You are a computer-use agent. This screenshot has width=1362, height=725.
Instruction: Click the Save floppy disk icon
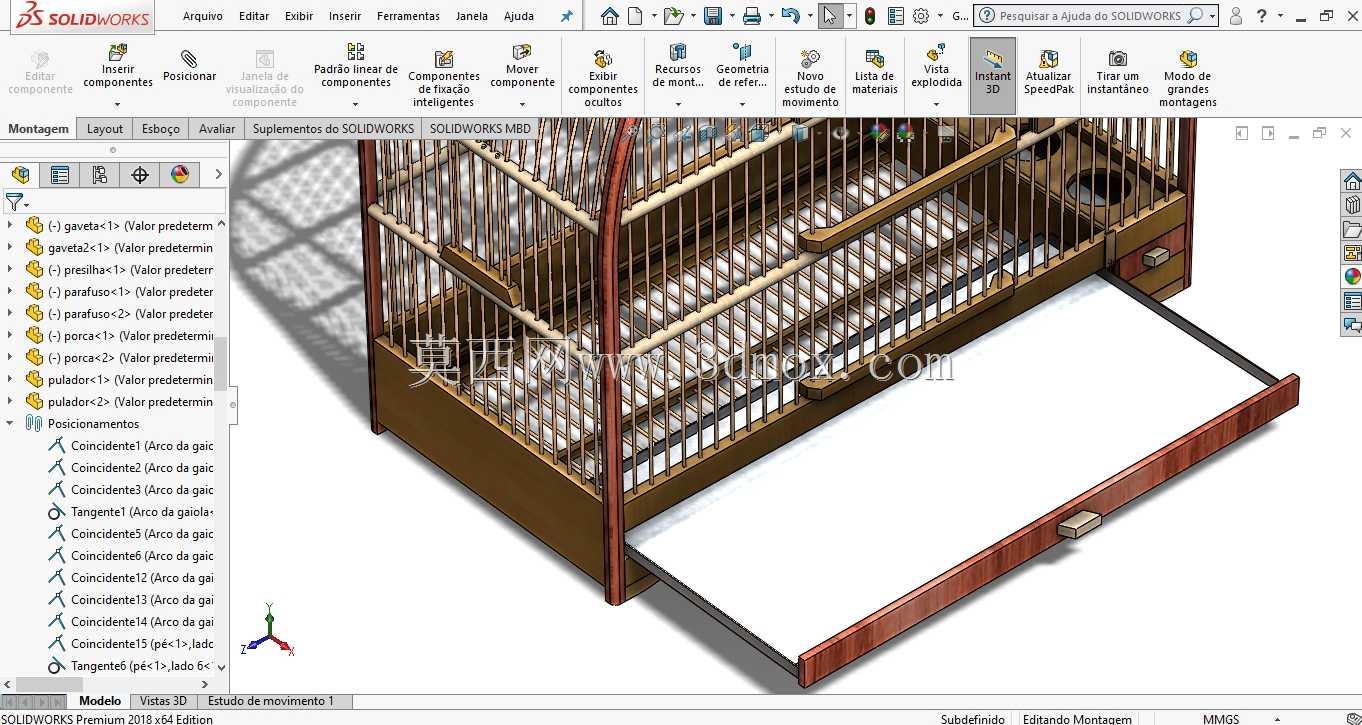click(x=713, y=16)
